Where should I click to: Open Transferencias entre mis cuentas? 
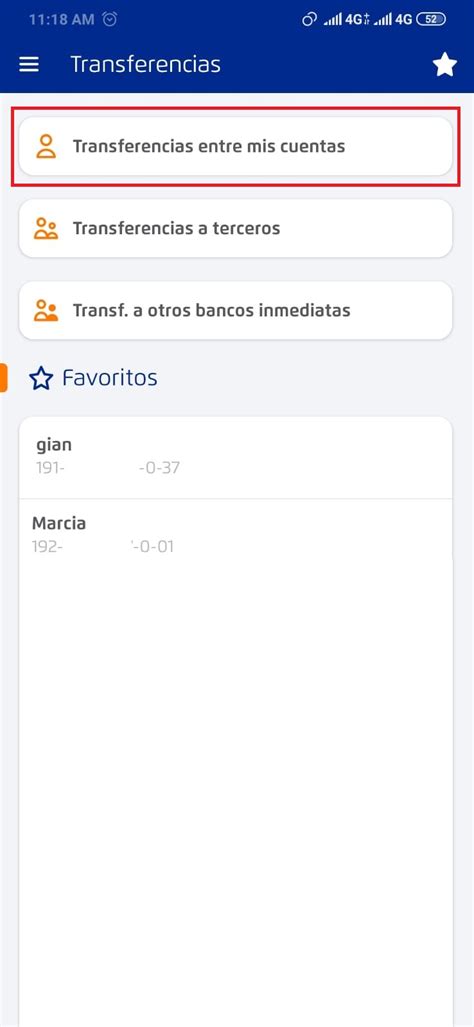point(236,146)
